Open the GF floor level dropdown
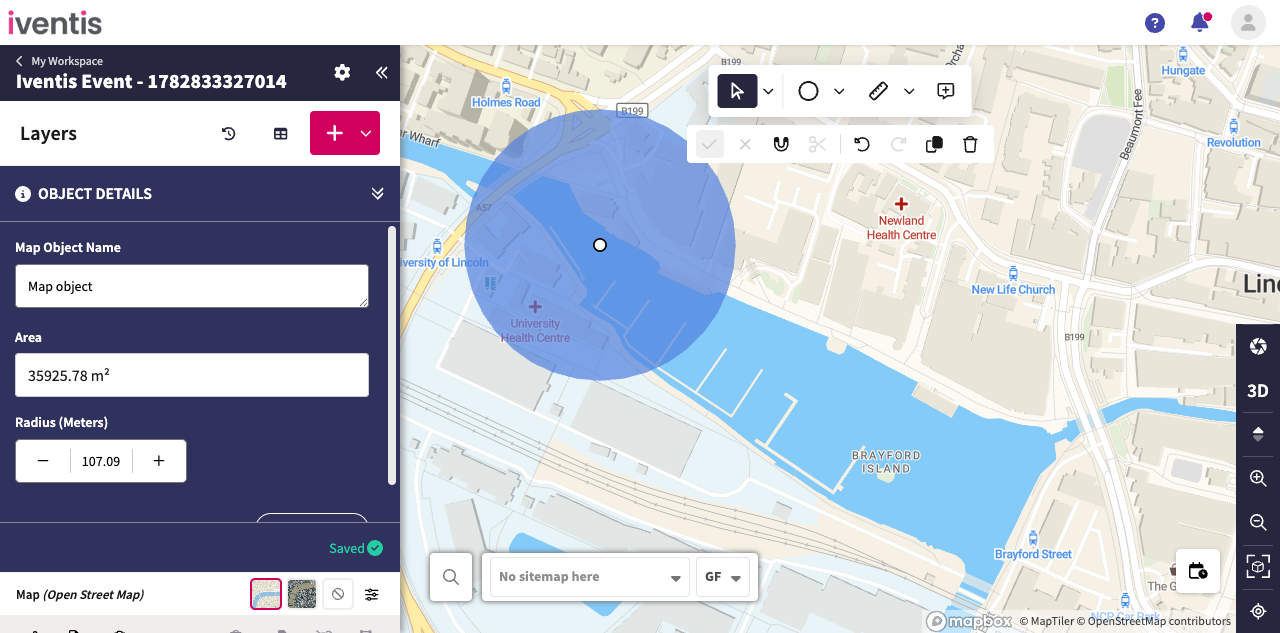 pyautogui.click(x=722, y=577)
